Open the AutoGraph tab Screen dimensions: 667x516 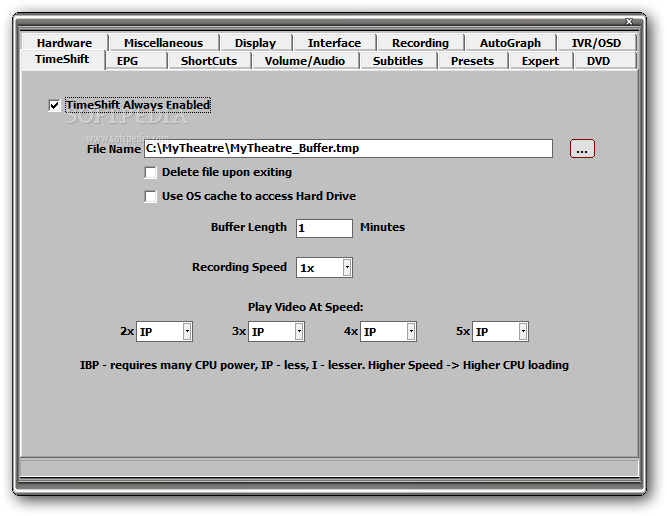click(x=510, y=43)
